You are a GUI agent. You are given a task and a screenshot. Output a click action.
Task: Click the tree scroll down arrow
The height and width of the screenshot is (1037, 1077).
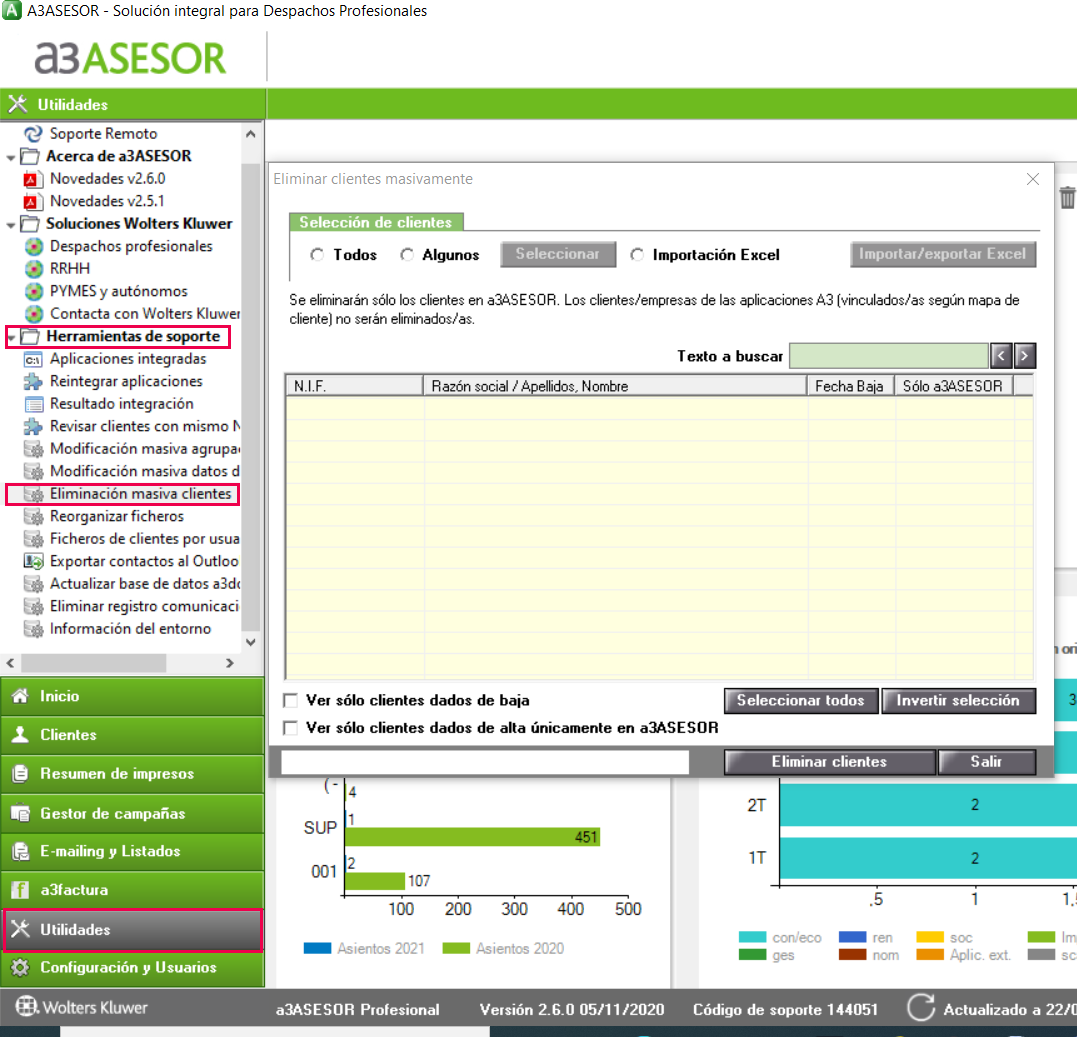pos(251,642)
